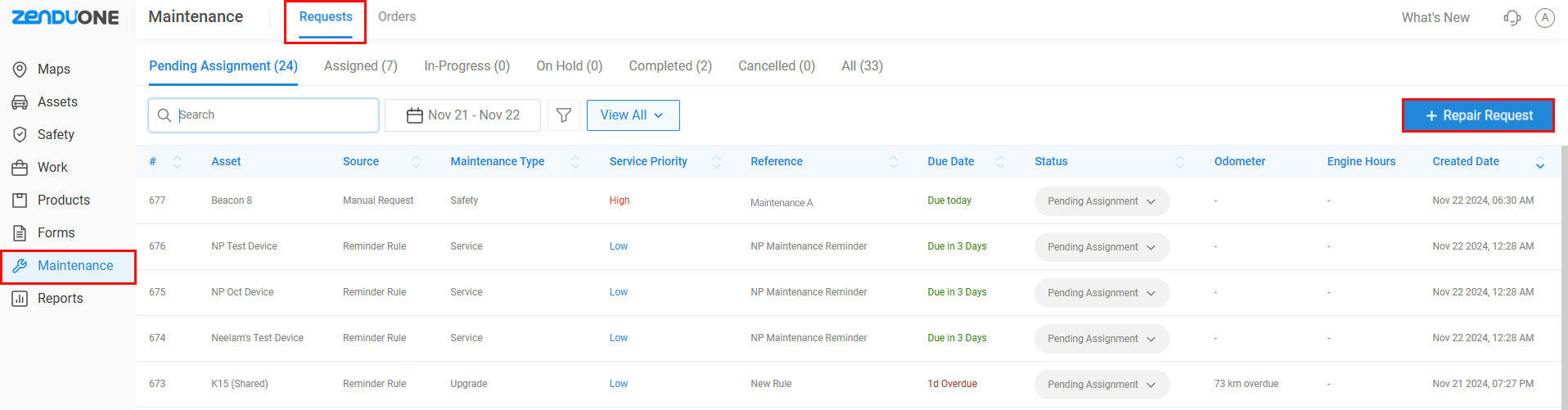Switch to the Orders tab
The height and width of the screenshot is (410, 1568).
[x=397, y=17]
